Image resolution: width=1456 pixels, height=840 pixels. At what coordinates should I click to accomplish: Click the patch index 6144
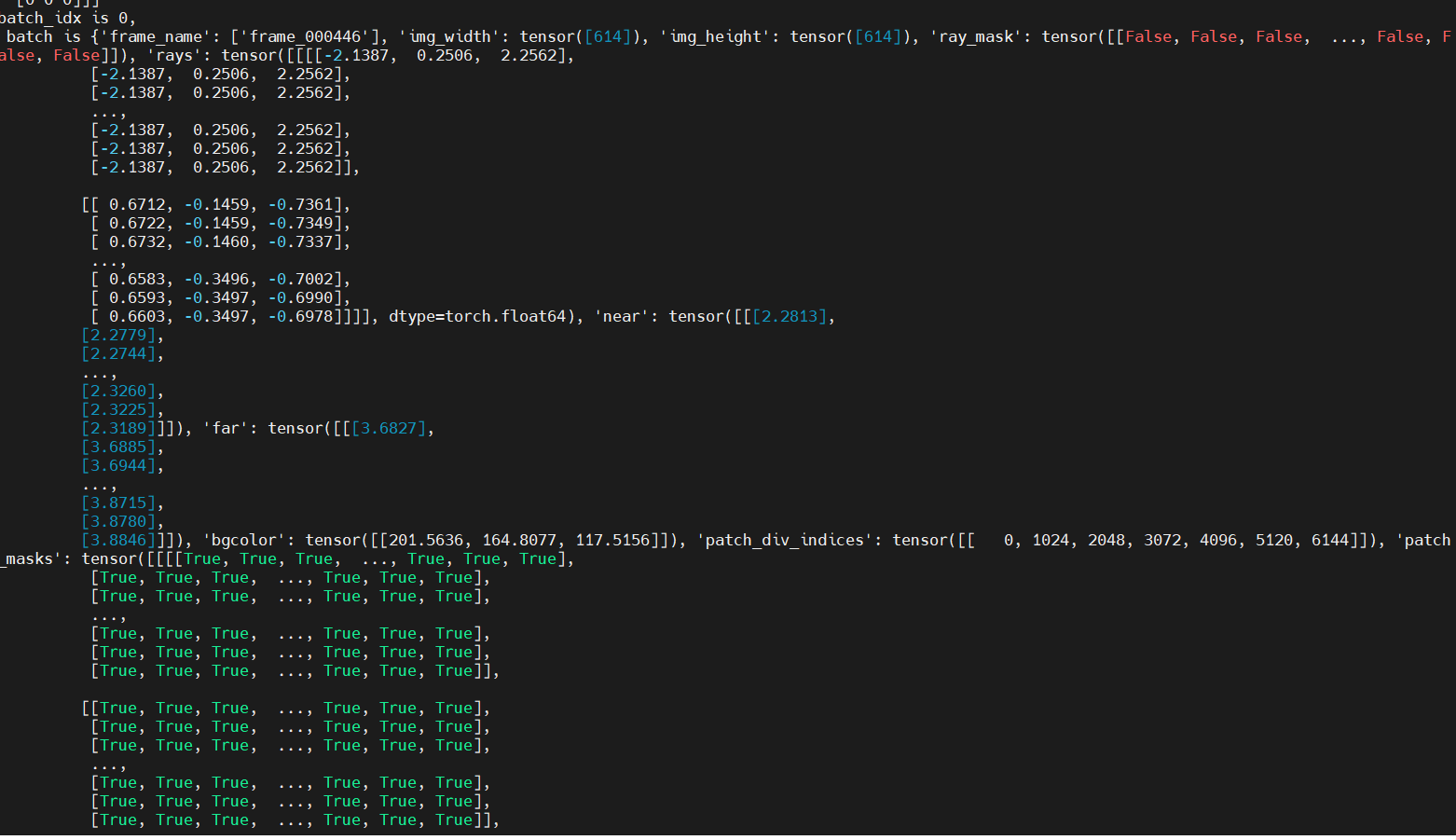pyautogui.click(x=1330, y=540)
